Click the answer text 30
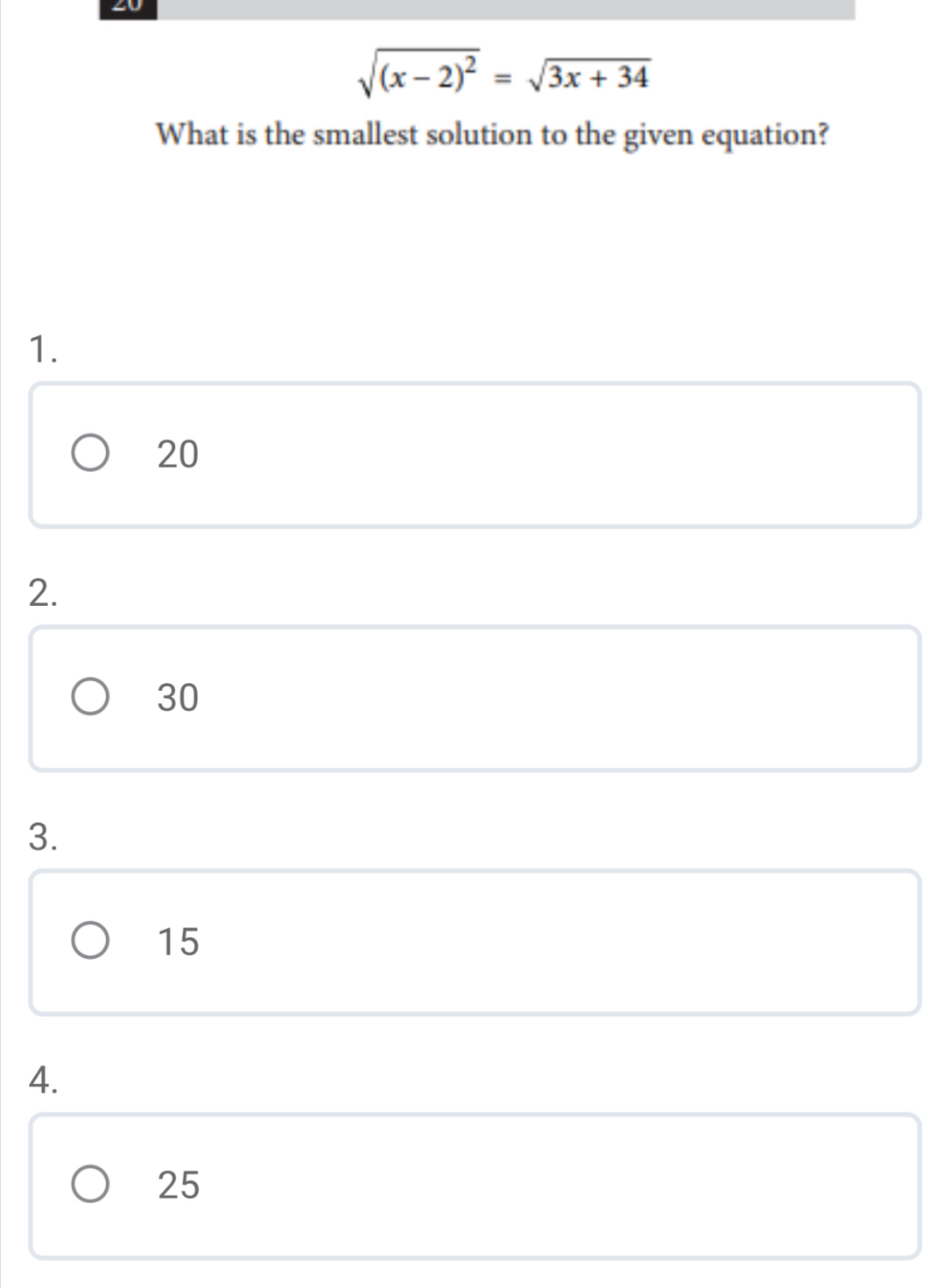This screenshot has width=929, height=1288. 179,698
